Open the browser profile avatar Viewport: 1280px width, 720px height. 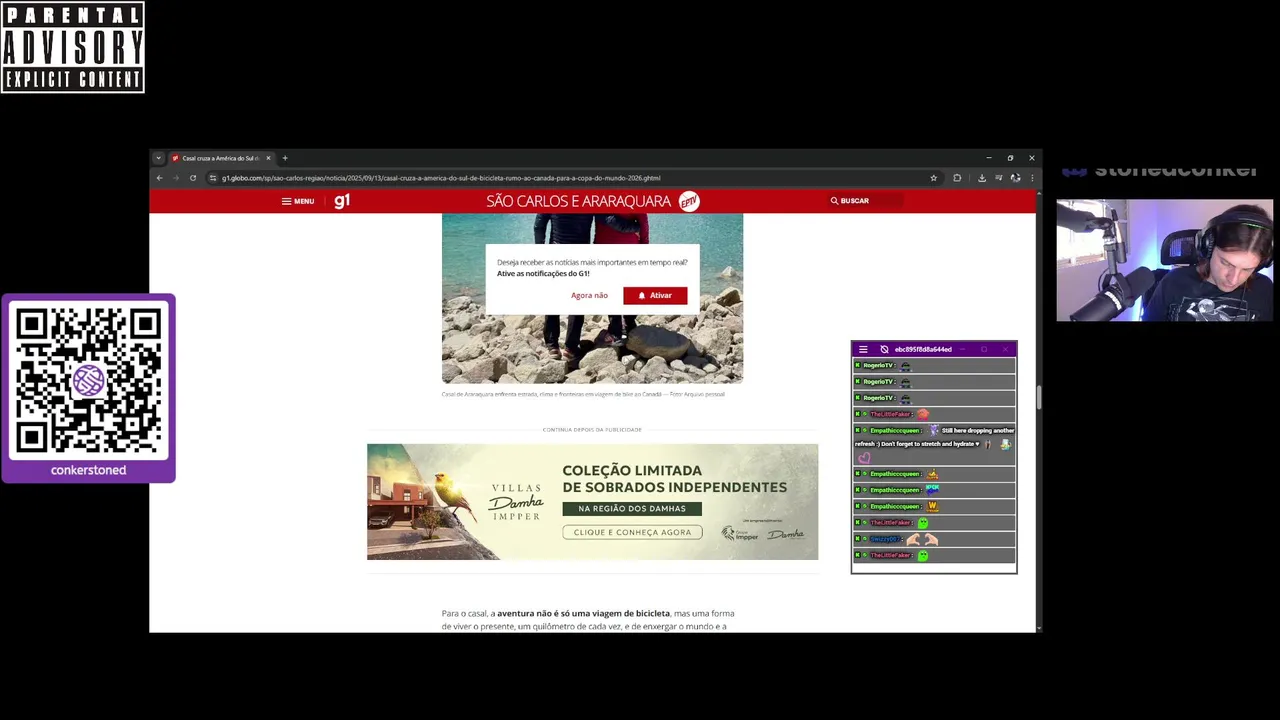click(x=1015, y=178)
